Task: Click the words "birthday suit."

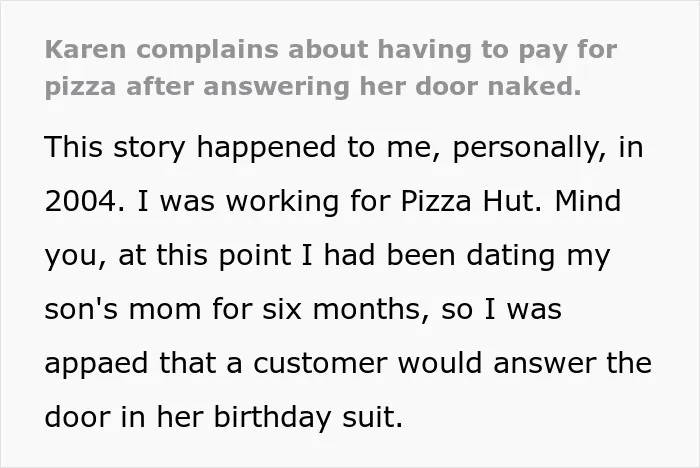Action: (308, 418)
